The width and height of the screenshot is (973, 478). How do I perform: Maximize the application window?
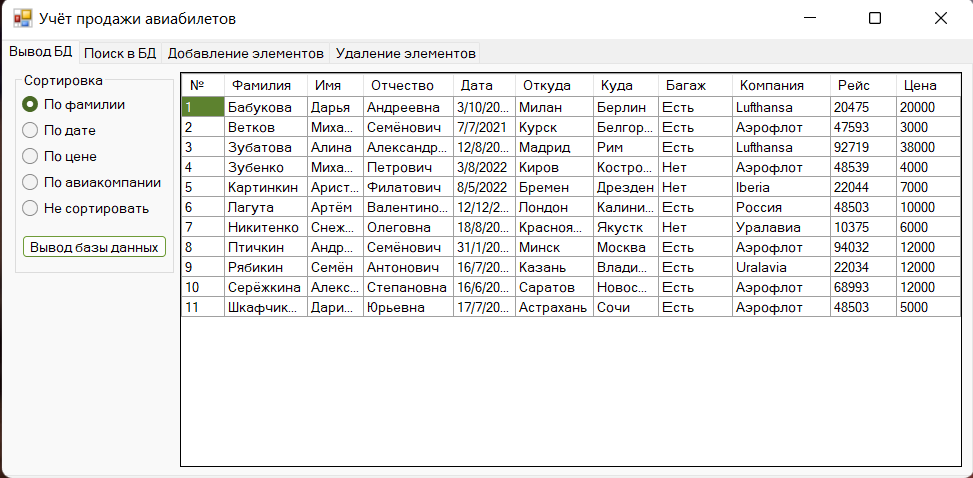(875, 19)
